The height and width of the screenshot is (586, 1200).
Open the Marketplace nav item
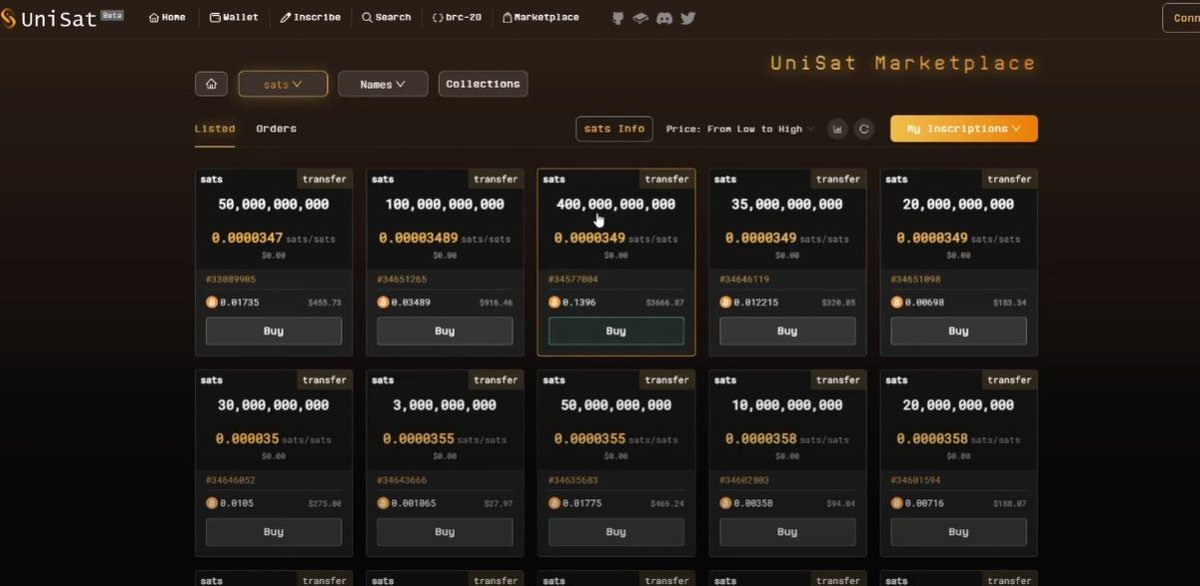coord(540,18)
